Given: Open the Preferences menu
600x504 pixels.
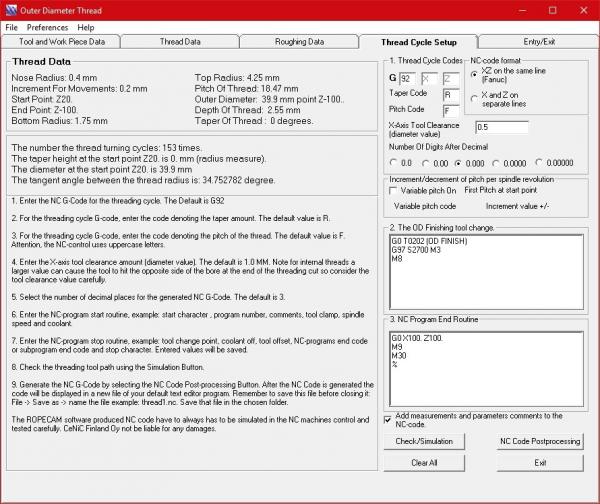Looking at the screenshot, I should point(47,27).
